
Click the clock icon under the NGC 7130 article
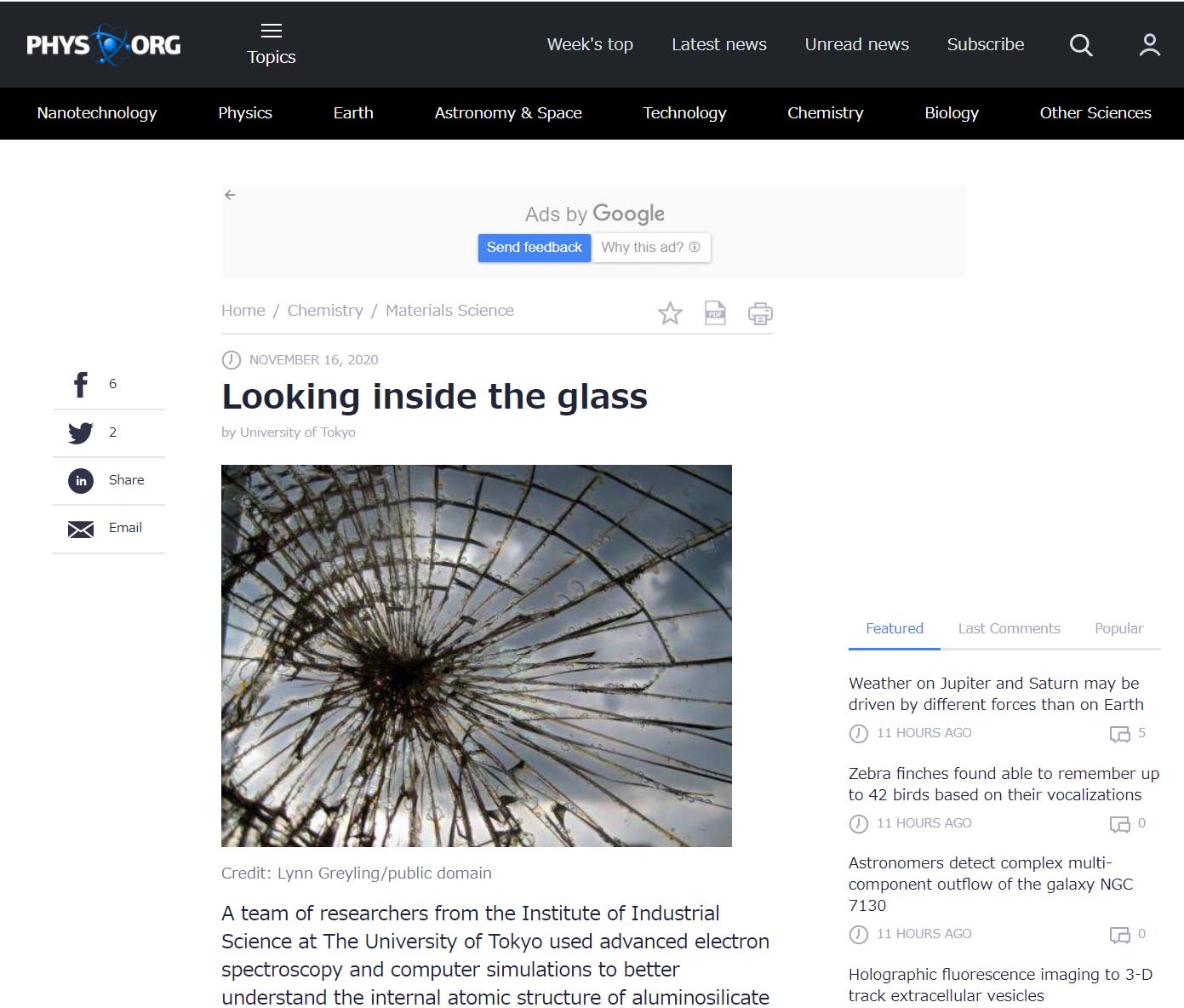click(x=859, y=935)
